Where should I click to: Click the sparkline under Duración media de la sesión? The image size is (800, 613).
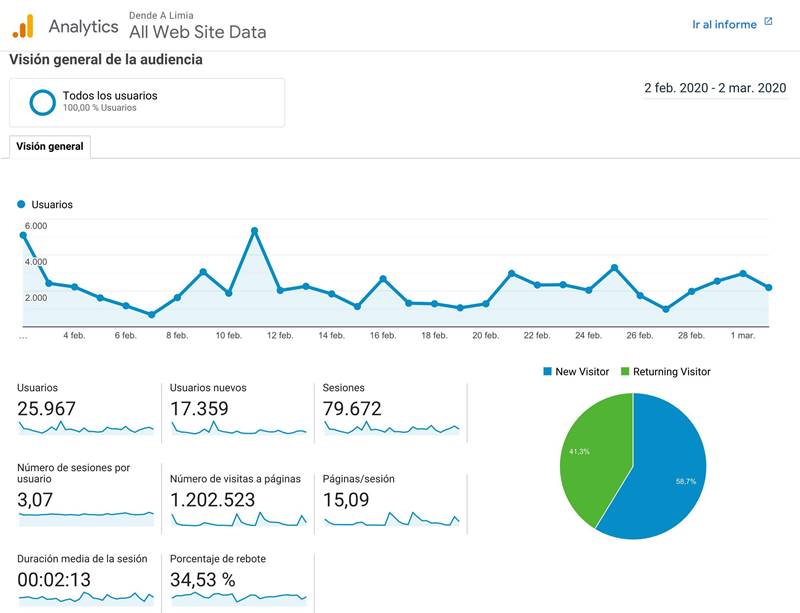point(86,598)
